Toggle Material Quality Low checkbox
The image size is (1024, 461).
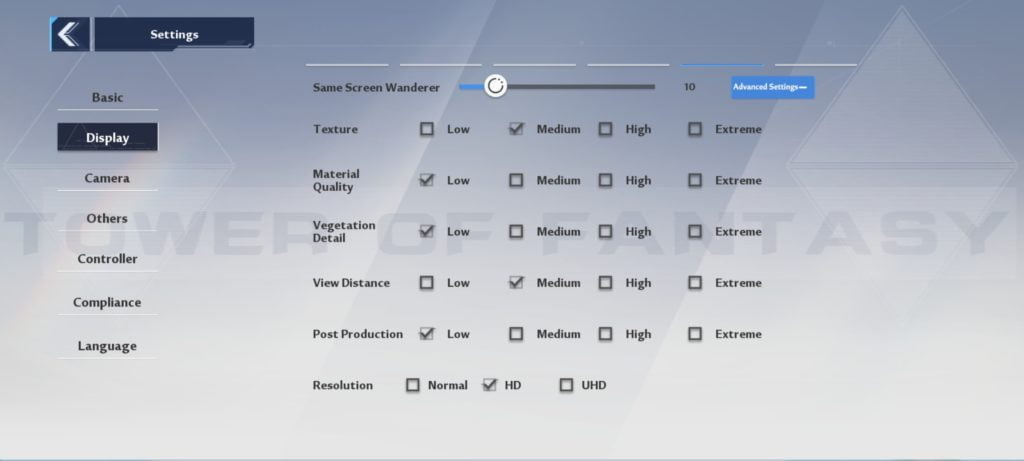pos(426,180)
